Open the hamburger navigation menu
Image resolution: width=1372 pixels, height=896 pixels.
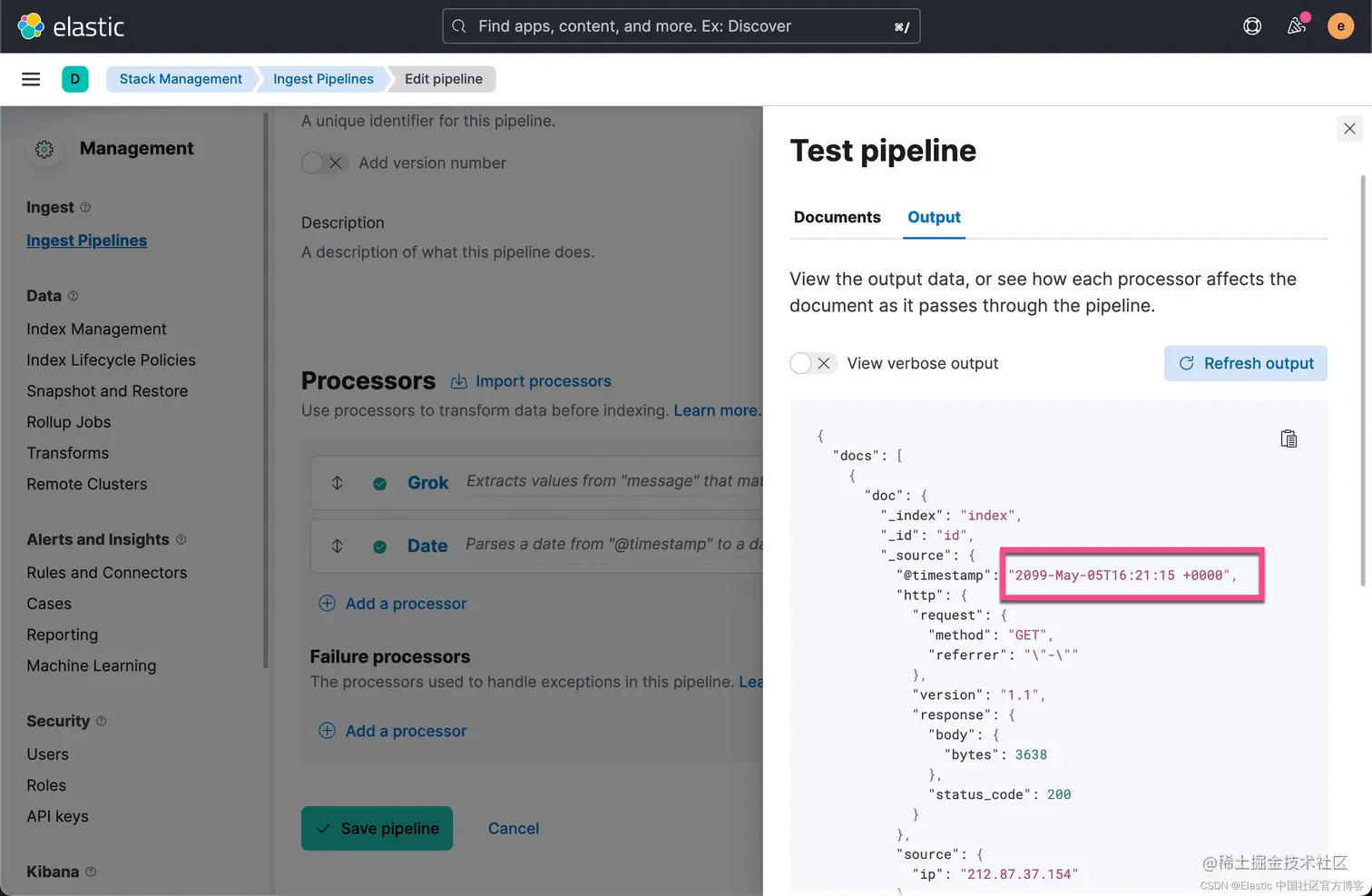[x=31, y=79]
